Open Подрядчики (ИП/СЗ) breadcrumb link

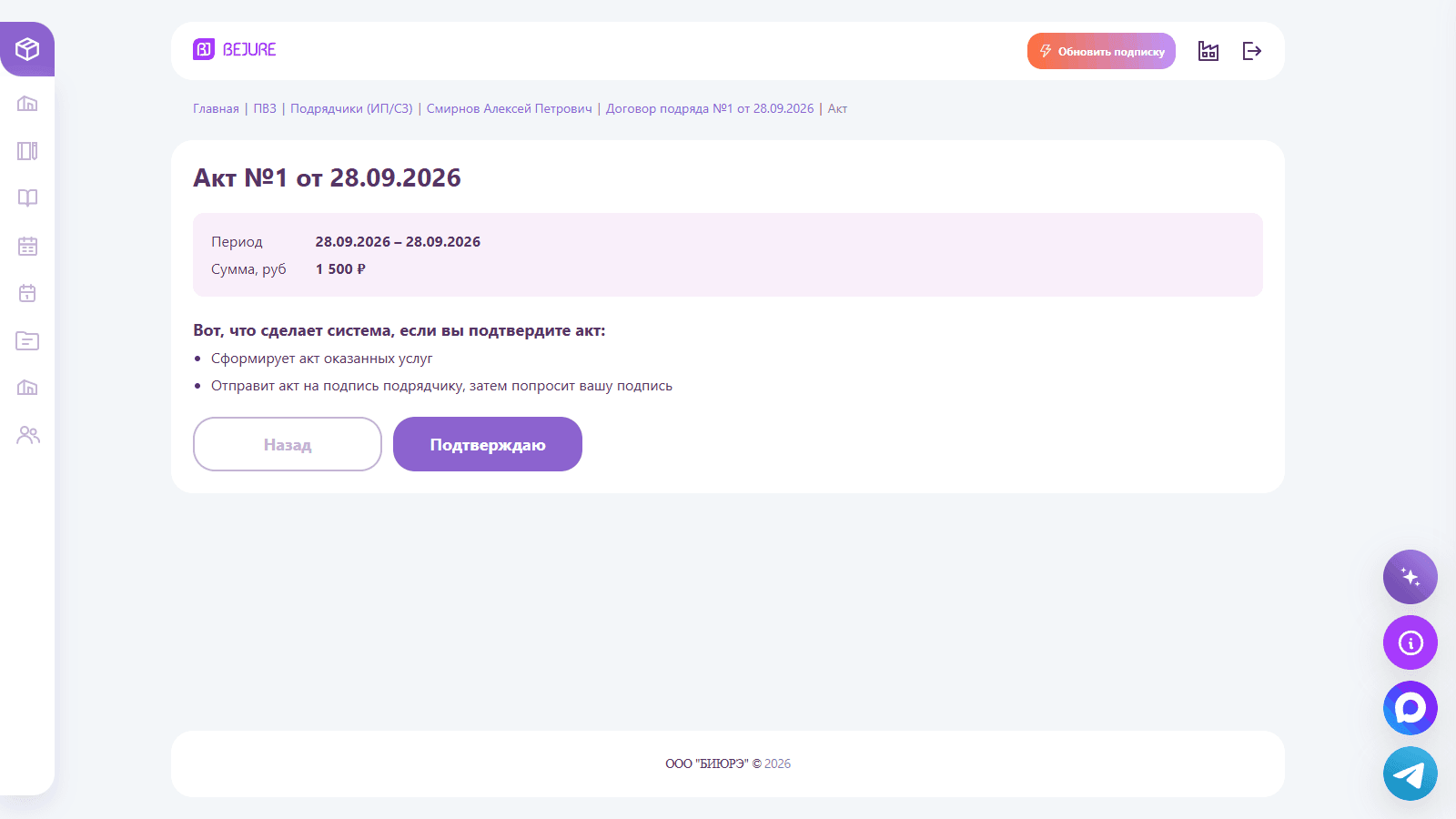click(x=351, y=108)
